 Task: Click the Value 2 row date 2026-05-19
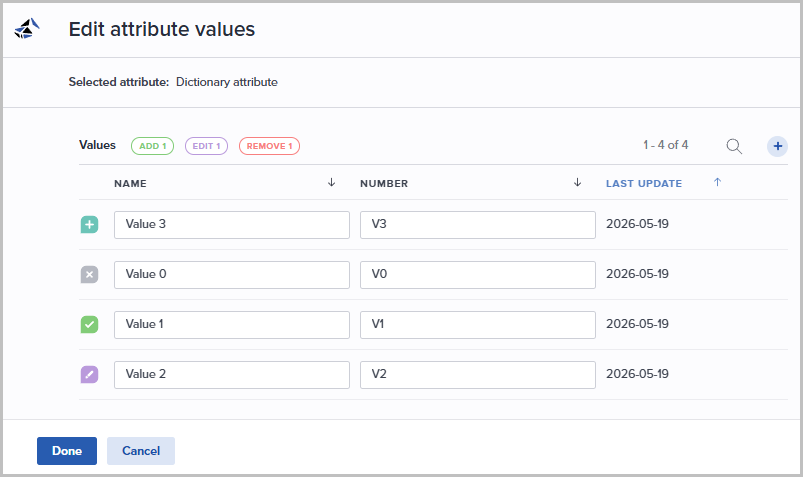pos(638,374)
